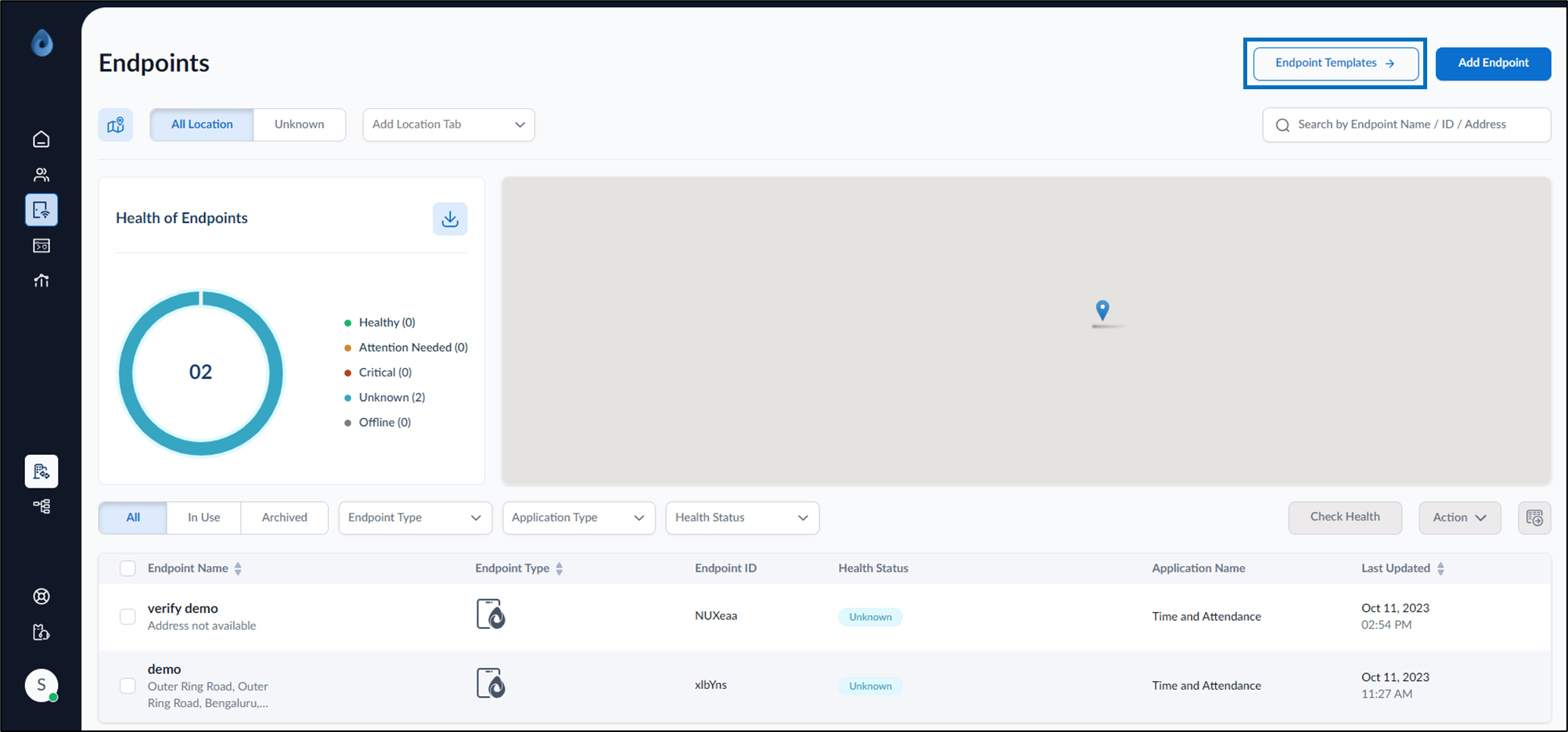The height and width of the screenshot is (732, 1568).
Task: Open the Home sidebar icon
Action: [41, 139]
